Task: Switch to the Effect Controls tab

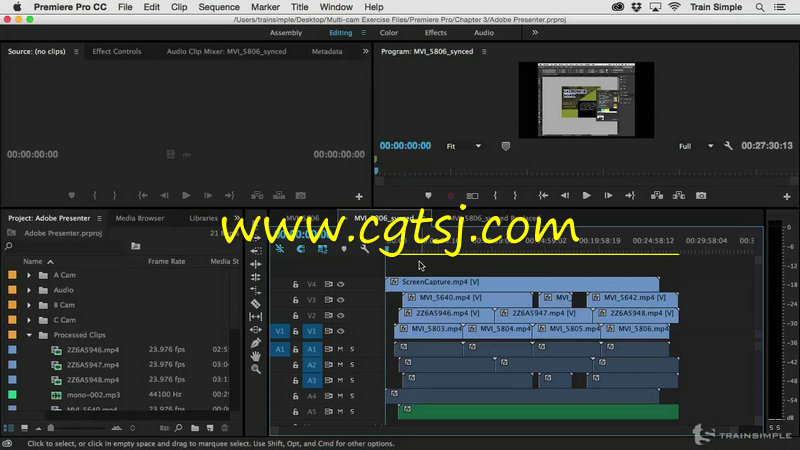Action: coord(117,52)
